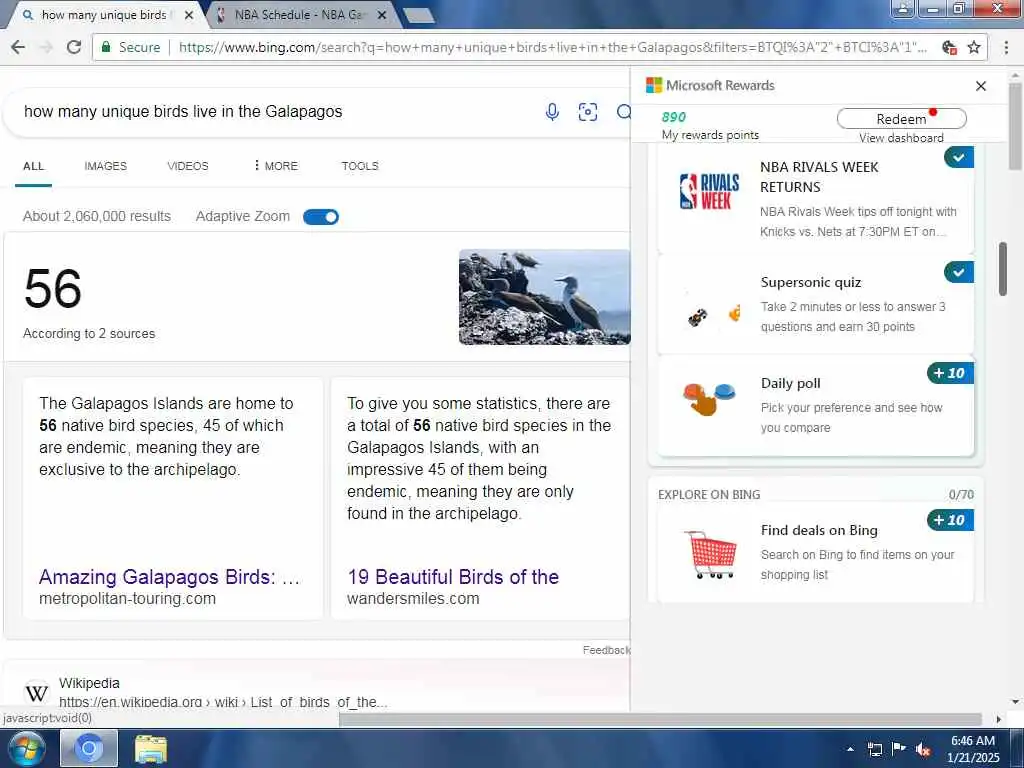Viewport: 1024px width, 768px height.
Task: Click the Supersonic quiz icon
Action: click(714, 315)
